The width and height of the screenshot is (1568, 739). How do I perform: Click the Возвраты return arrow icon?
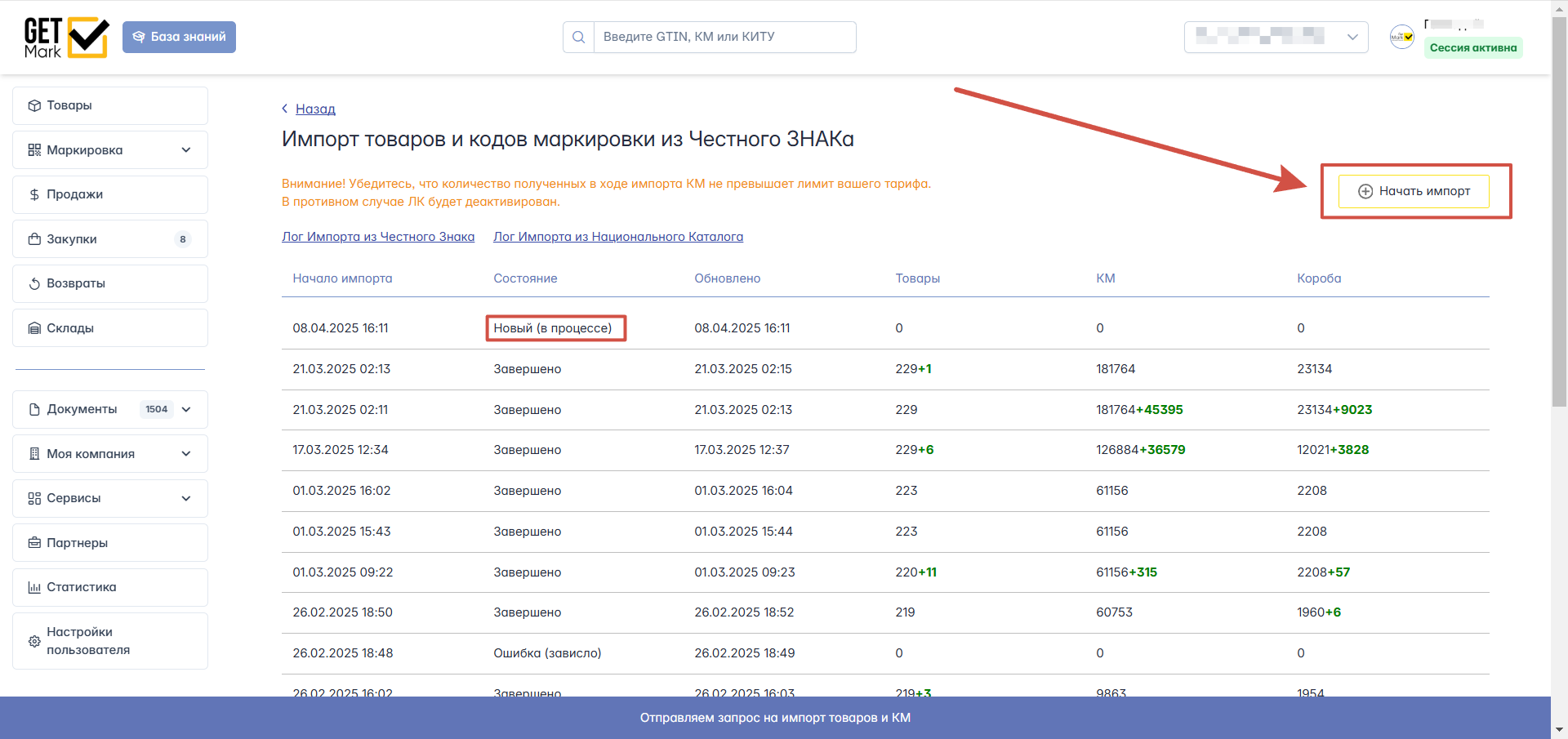click(x=34, y=283)
